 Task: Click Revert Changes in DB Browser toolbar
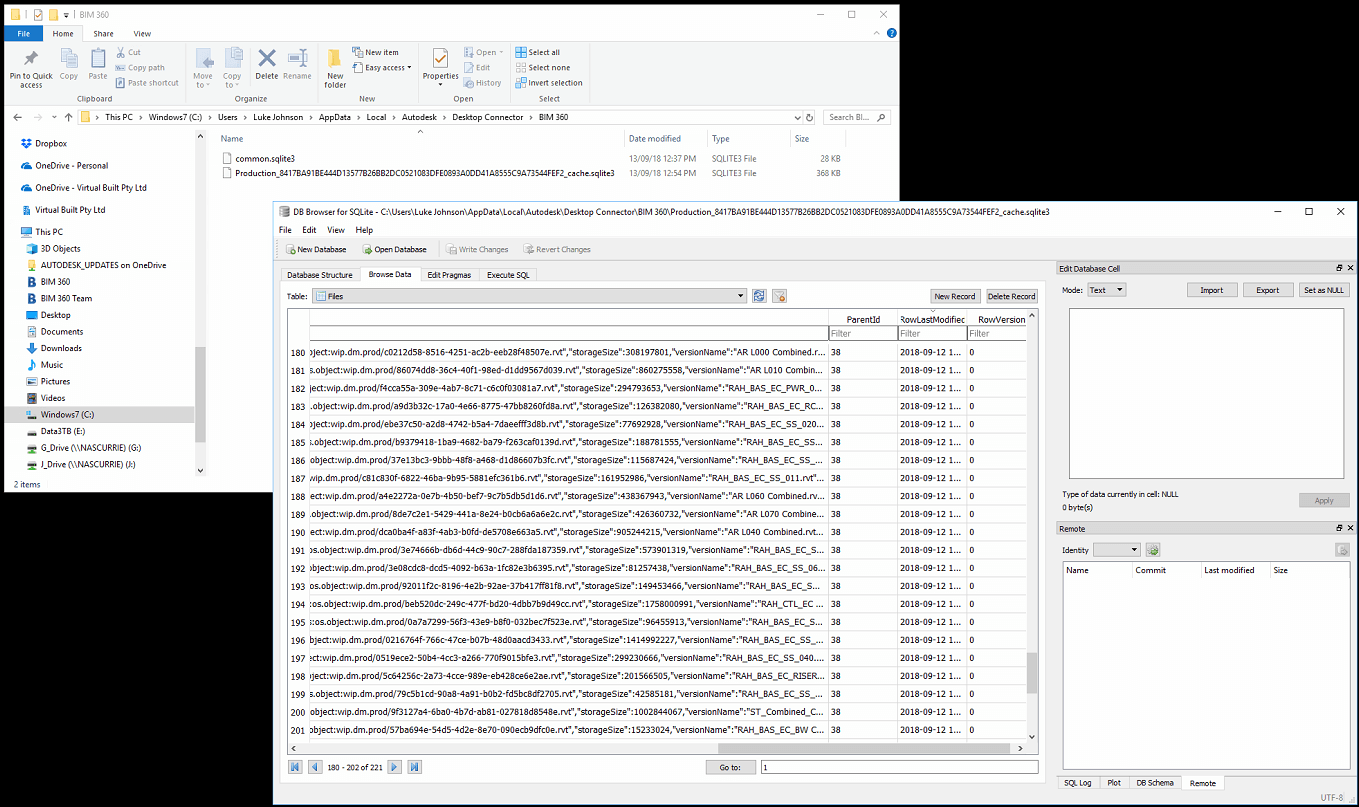pos(556,249)
